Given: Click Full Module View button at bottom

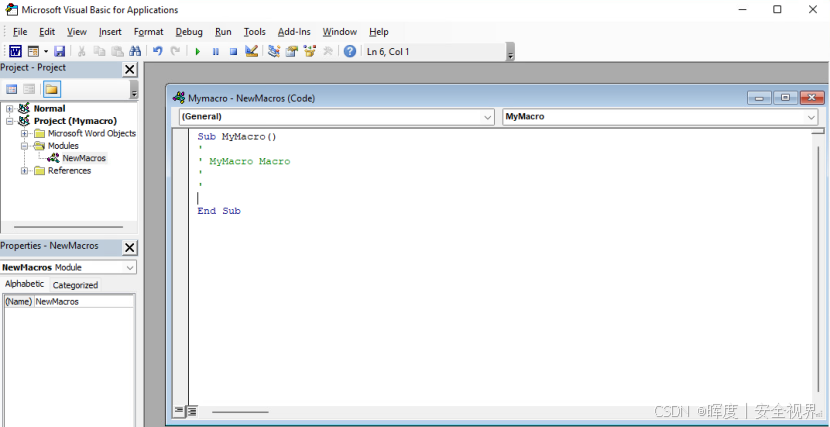Looking at the screenshot, I should click(x=192, y=411).
